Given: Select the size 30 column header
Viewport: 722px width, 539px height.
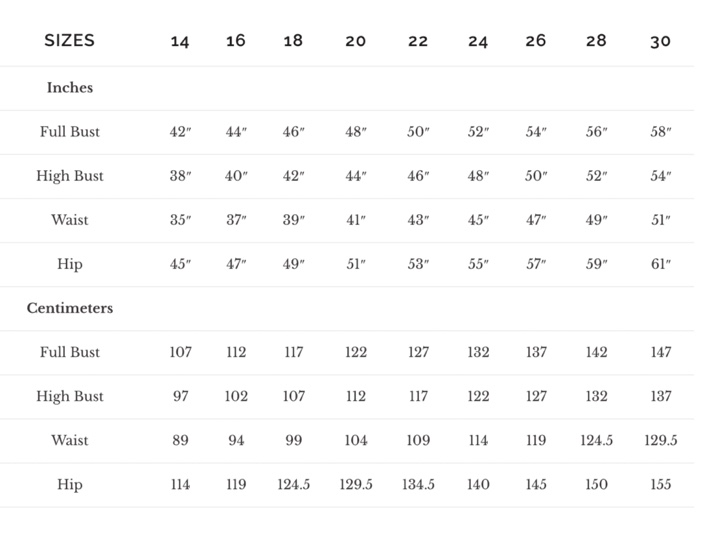Looking at the screenshot, I should click(x=660, y=41).
